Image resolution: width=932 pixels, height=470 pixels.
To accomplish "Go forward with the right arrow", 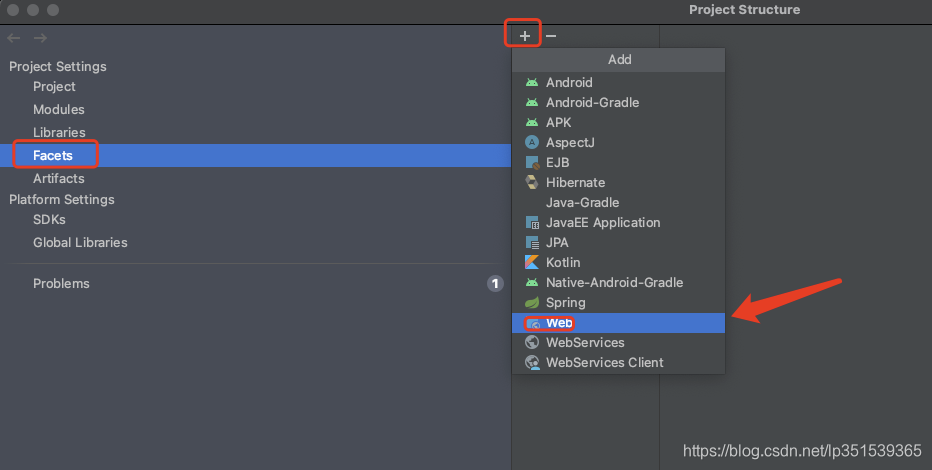I will click(x=40, y=38).
